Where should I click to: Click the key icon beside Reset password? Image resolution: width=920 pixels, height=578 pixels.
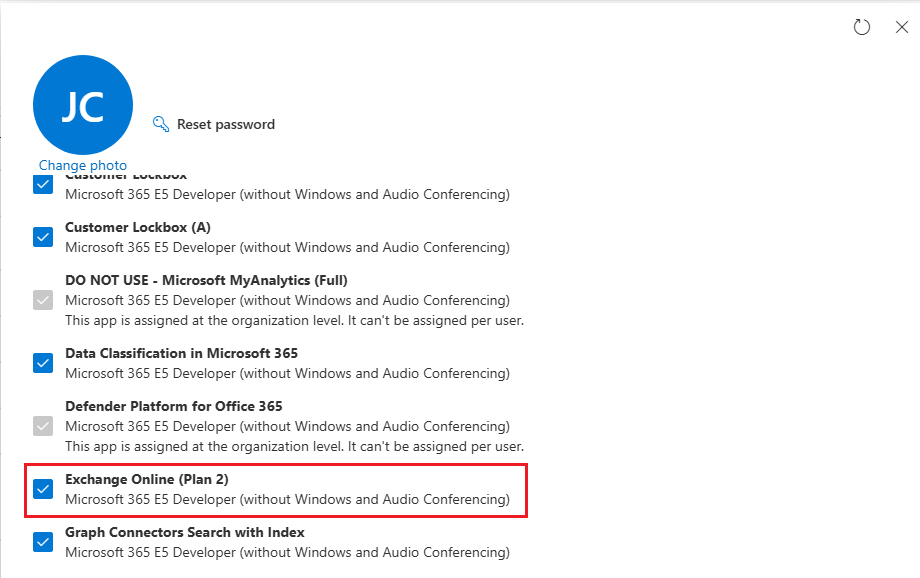coord(161,124)
